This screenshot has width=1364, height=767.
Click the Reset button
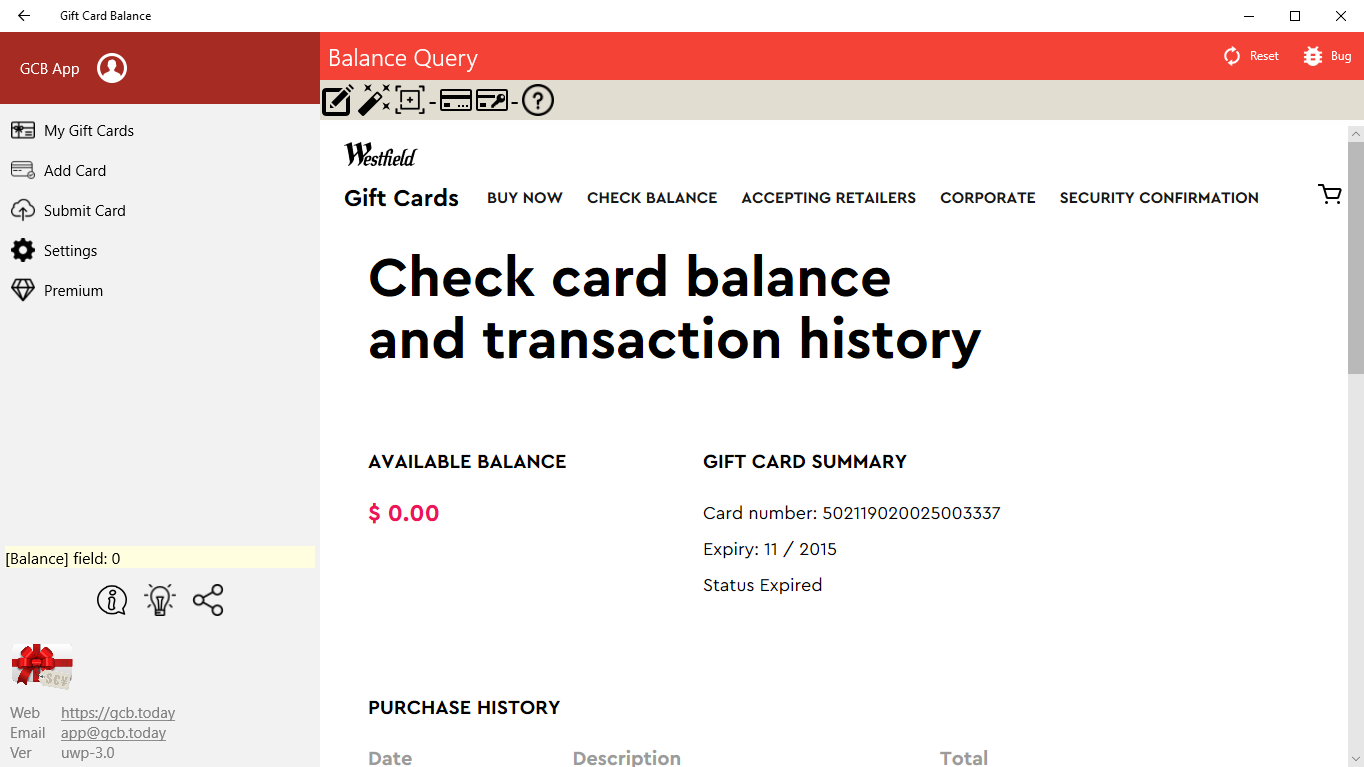[x=1252, y=56]
